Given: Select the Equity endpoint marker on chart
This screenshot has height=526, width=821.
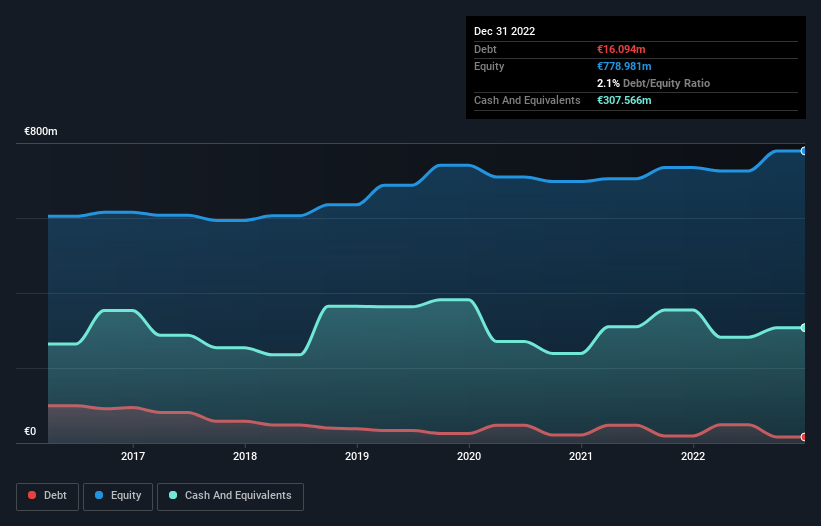Looking at the screenshot, I should (x=804, y=151).
